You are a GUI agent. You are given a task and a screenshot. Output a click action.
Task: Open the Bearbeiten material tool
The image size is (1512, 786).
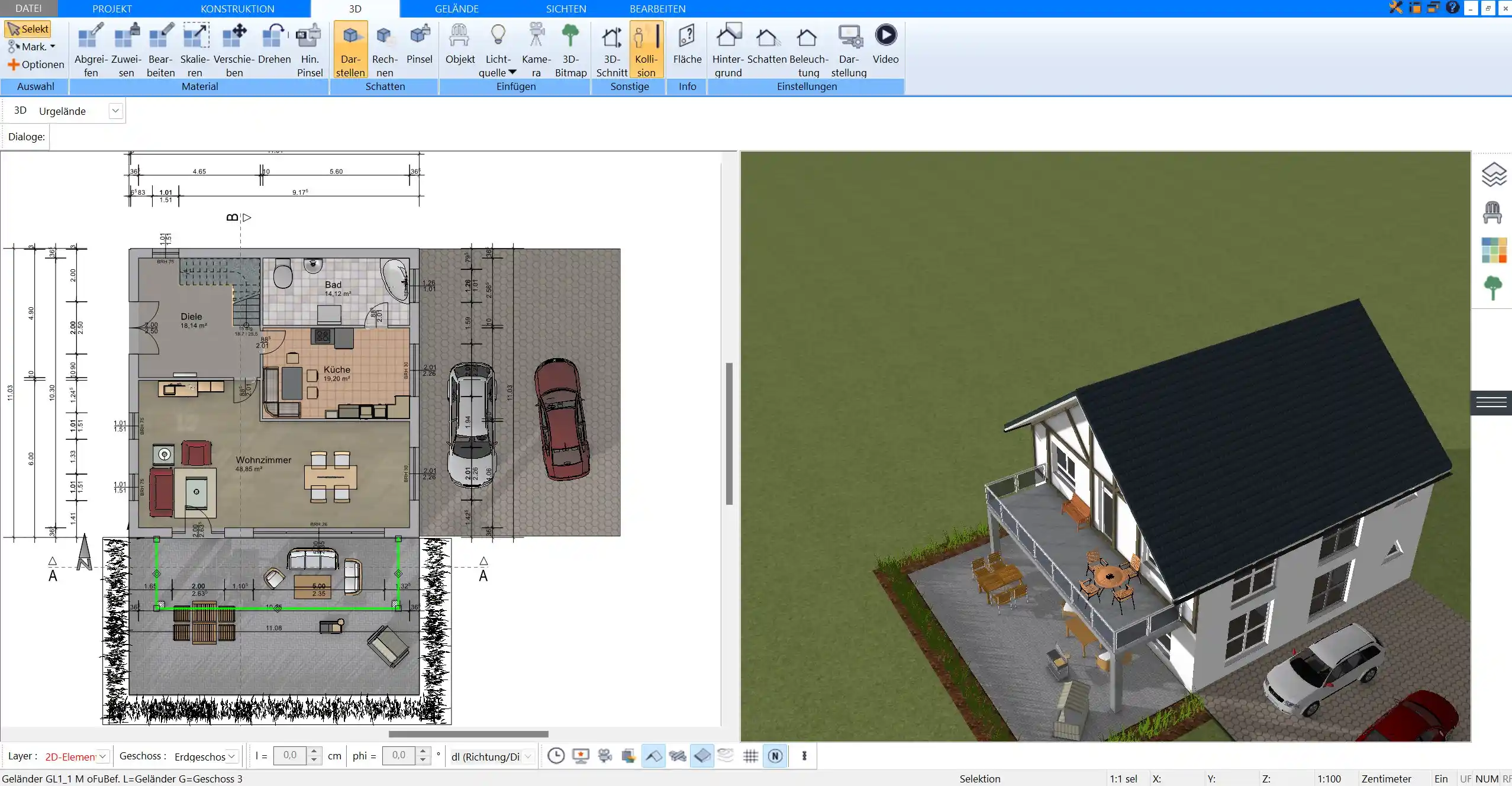click(x=160, y=50)
